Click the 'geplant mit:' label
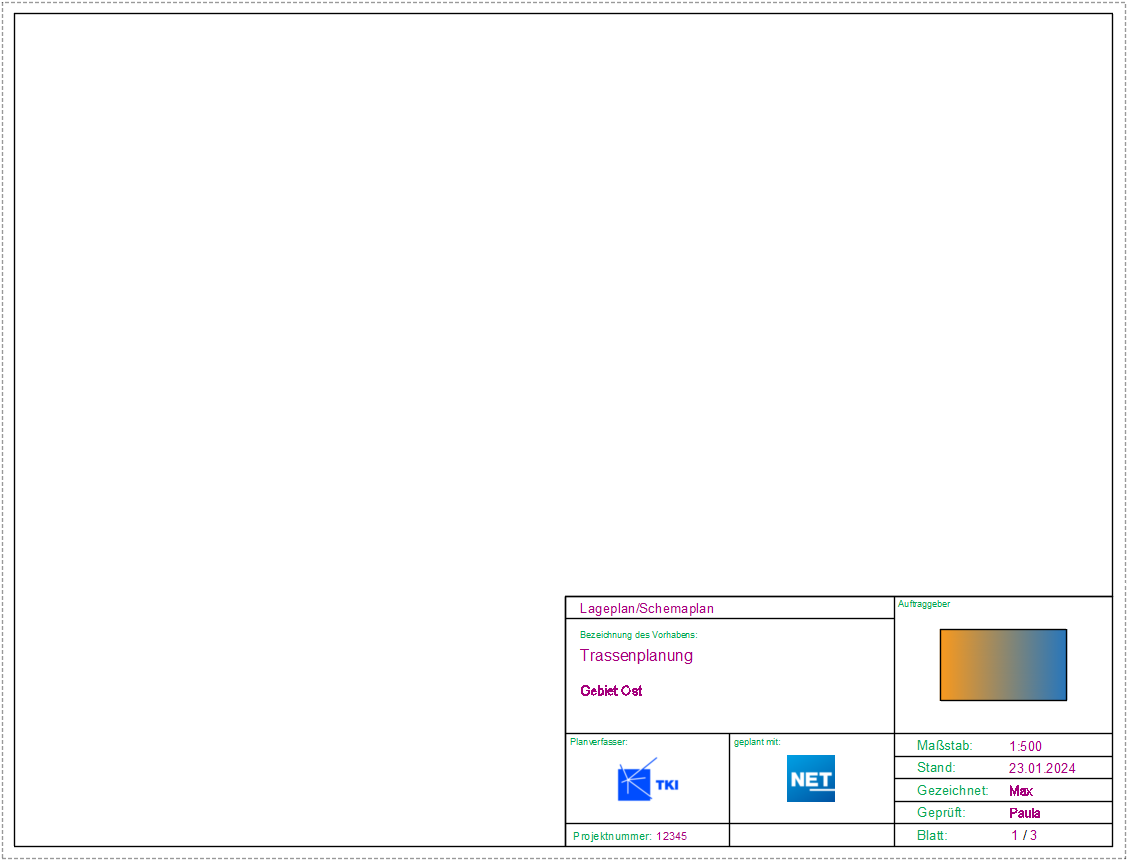 (757, 742)
